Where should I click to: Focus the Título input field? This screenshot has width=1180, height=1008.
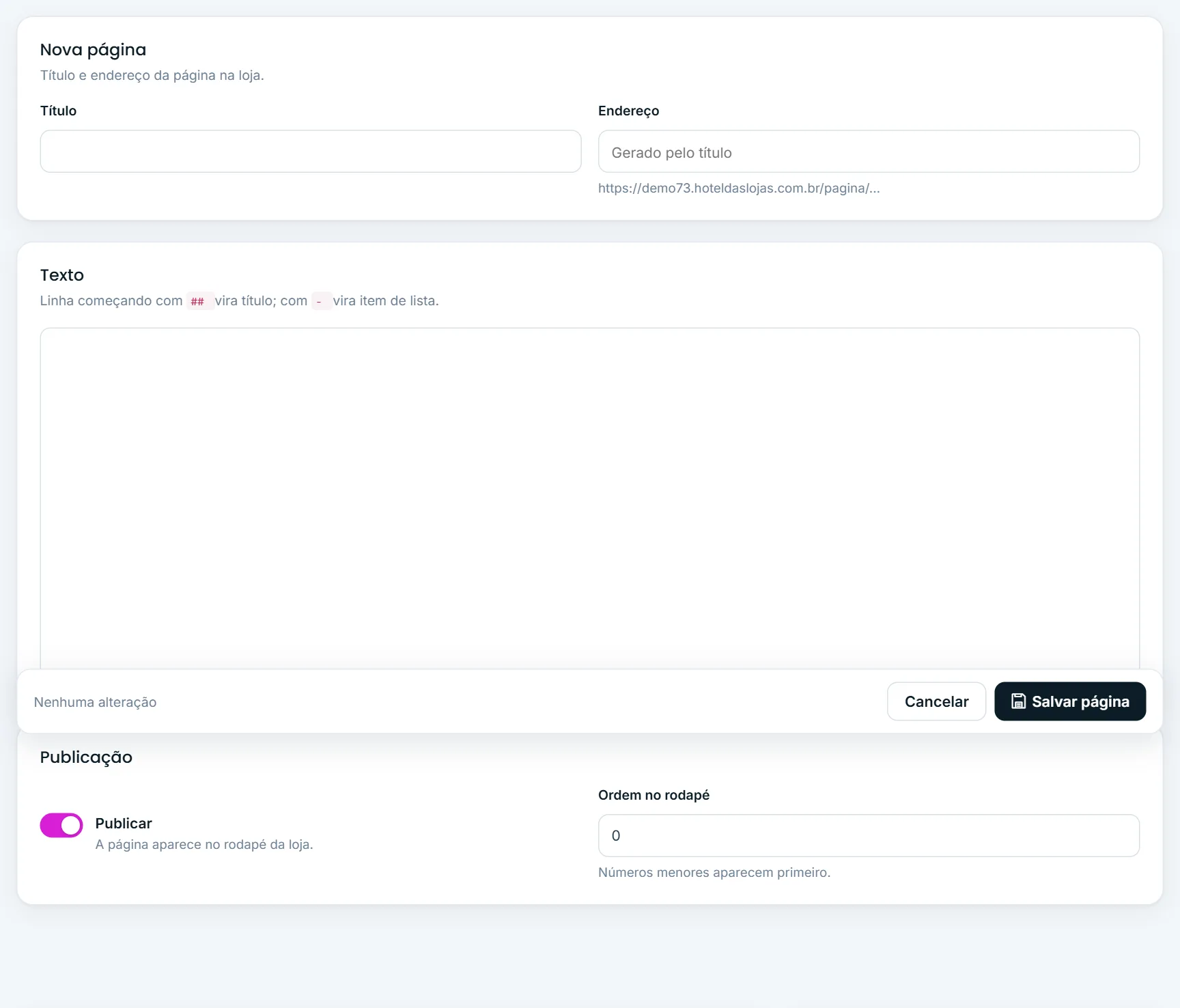point(311,152)
